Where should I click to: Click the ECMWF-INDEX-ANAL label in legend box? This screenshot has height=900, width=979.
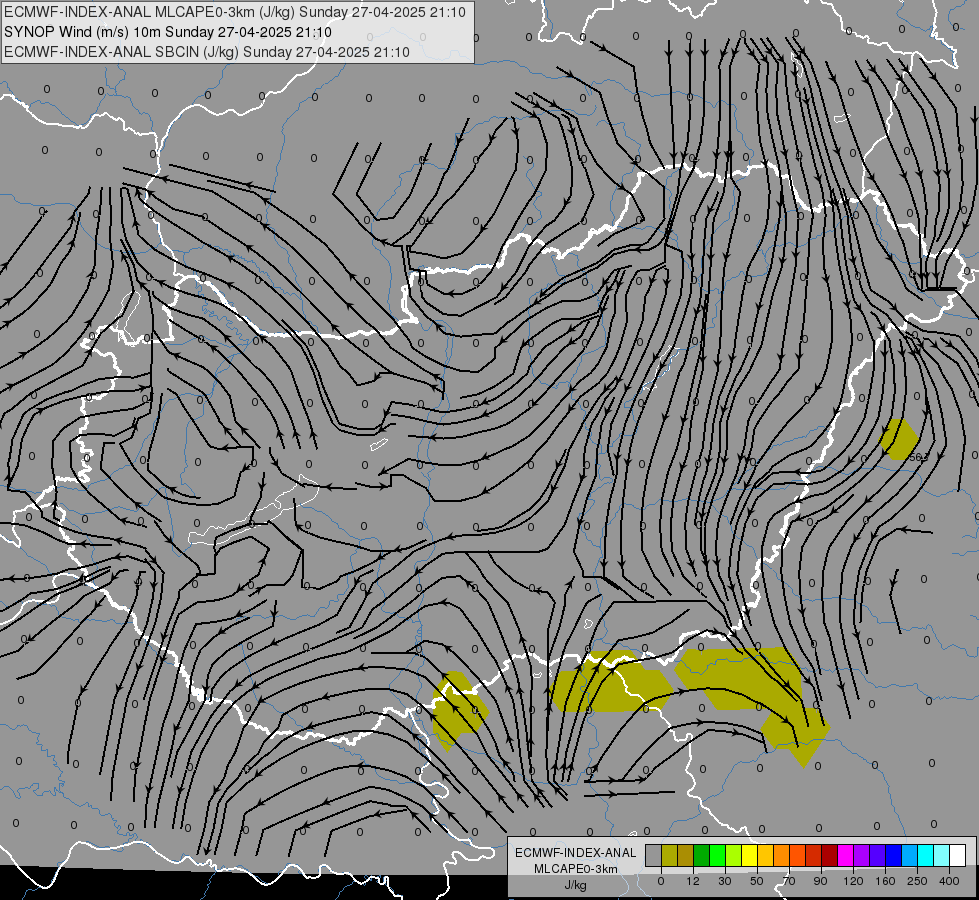(x=575, y=853)
